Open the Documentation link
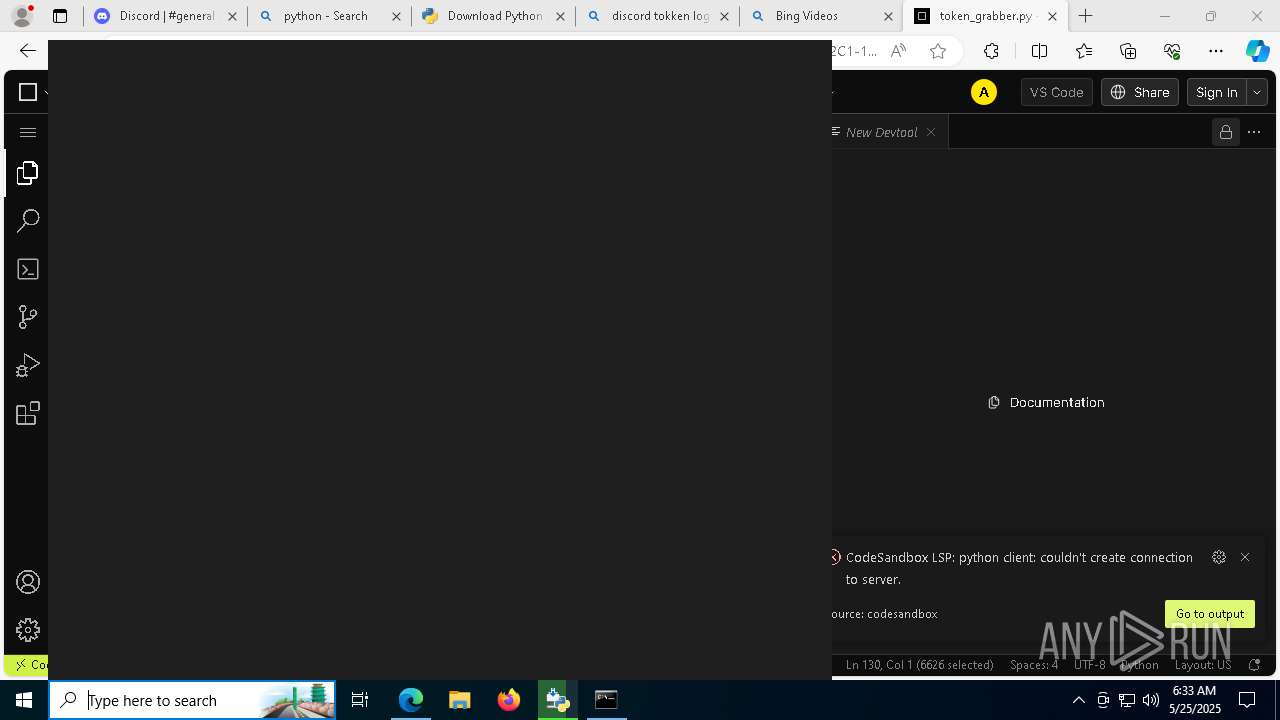1280x720 pixels. click(x=1046, y=402)
